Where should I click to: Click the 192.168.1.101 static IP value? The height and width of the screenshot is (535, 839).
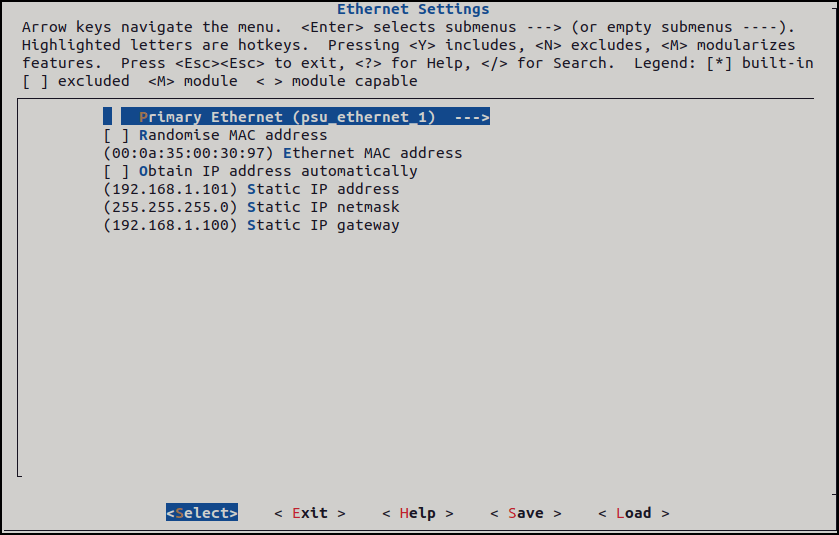[x=171, y=189]
